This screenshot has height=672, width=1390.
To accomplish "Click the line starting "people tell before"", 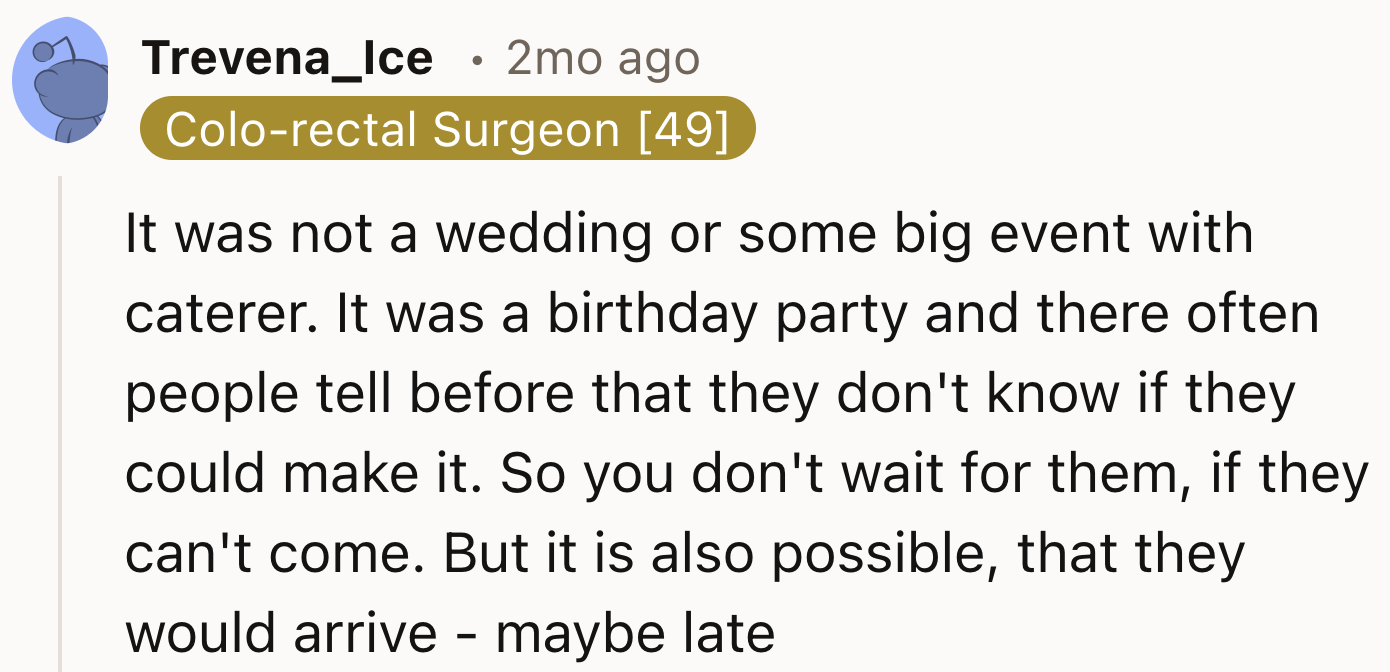I will (709, 394).
